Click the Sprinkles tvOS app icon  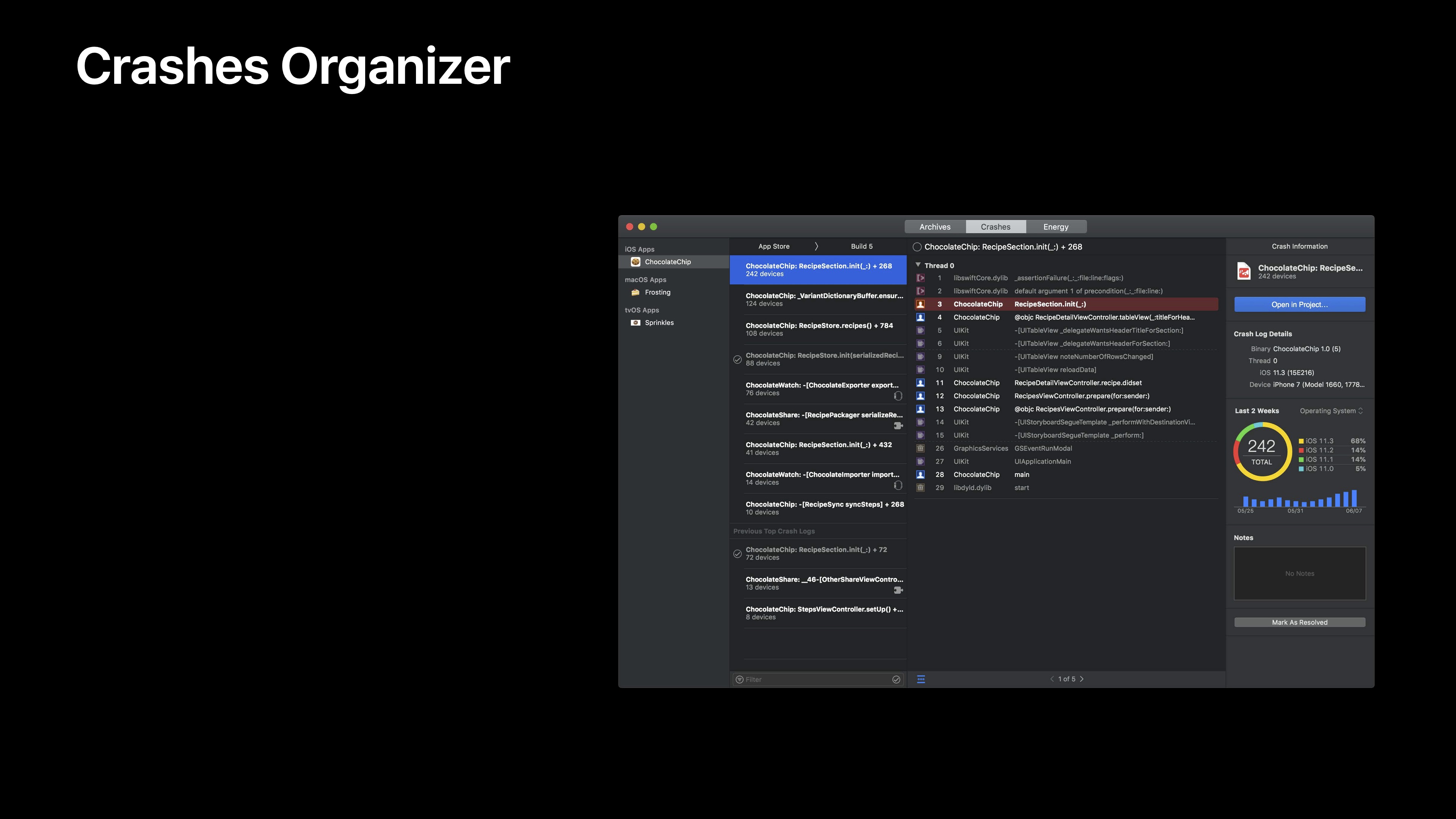click(635, 323)
